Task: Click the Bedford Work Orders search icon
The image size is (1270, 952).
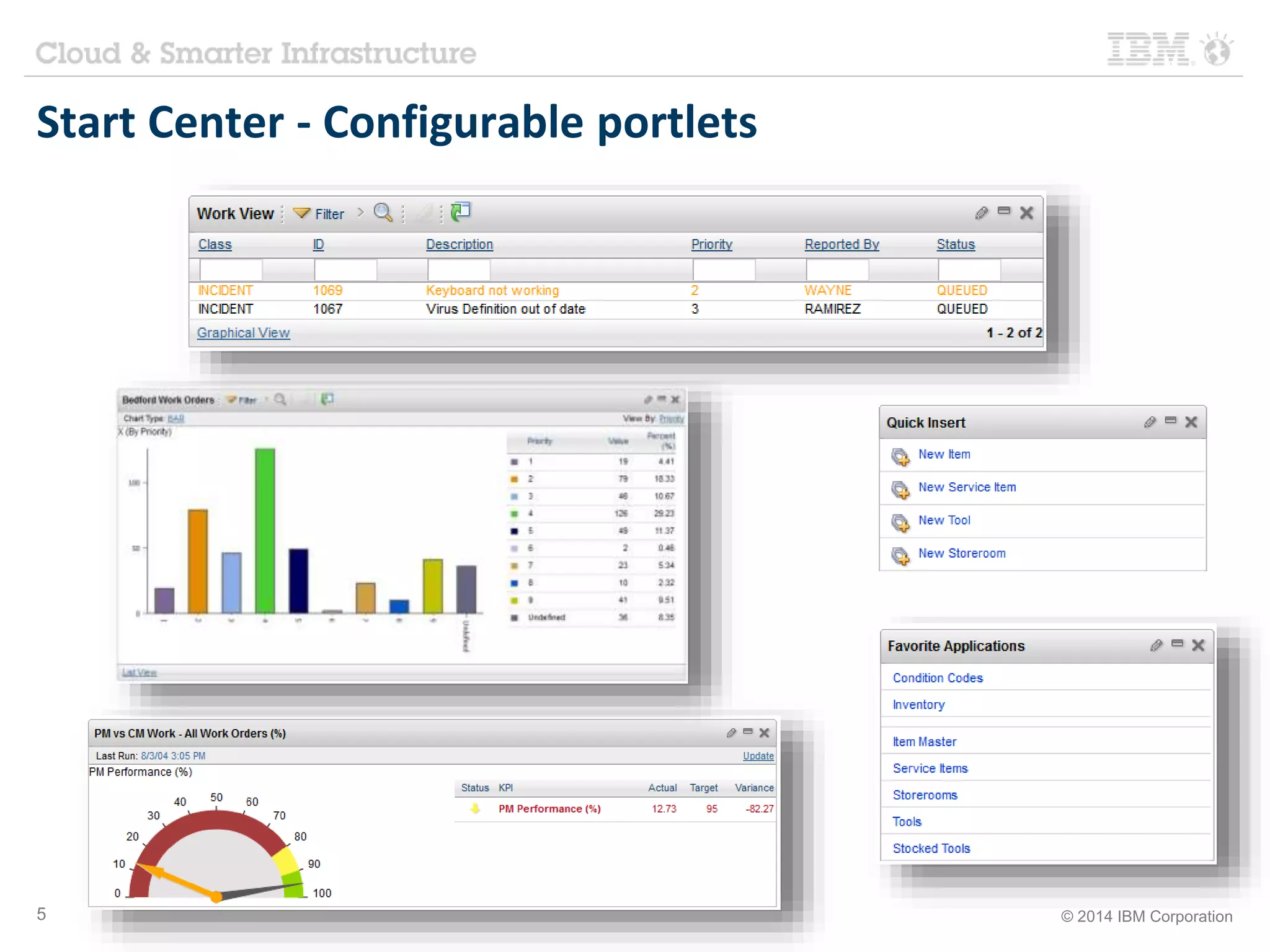Action: tap(280, 399)
